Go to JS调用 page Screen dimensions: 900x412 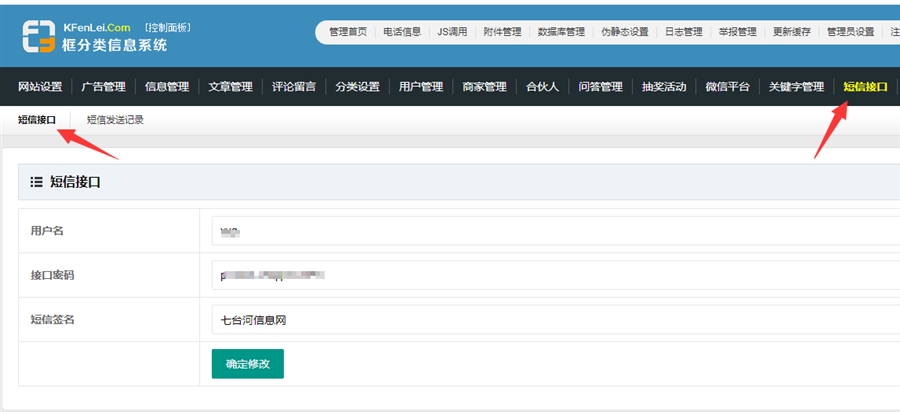tap(452, 32)
